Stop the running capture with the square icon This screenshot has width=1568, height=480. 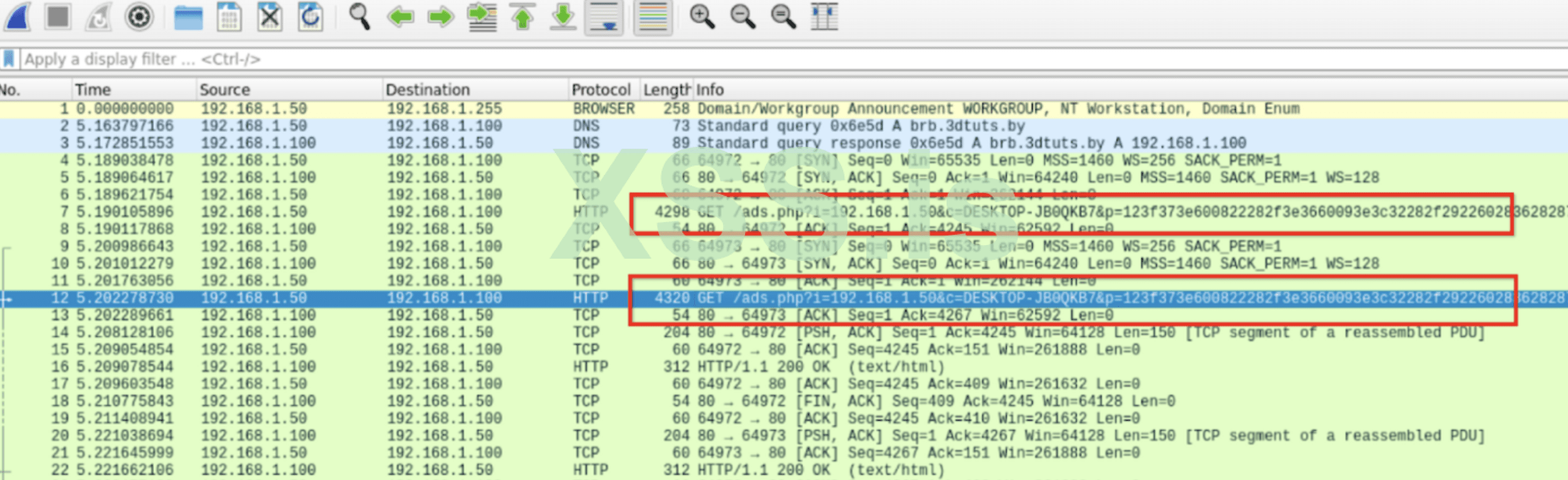[58, 16]
